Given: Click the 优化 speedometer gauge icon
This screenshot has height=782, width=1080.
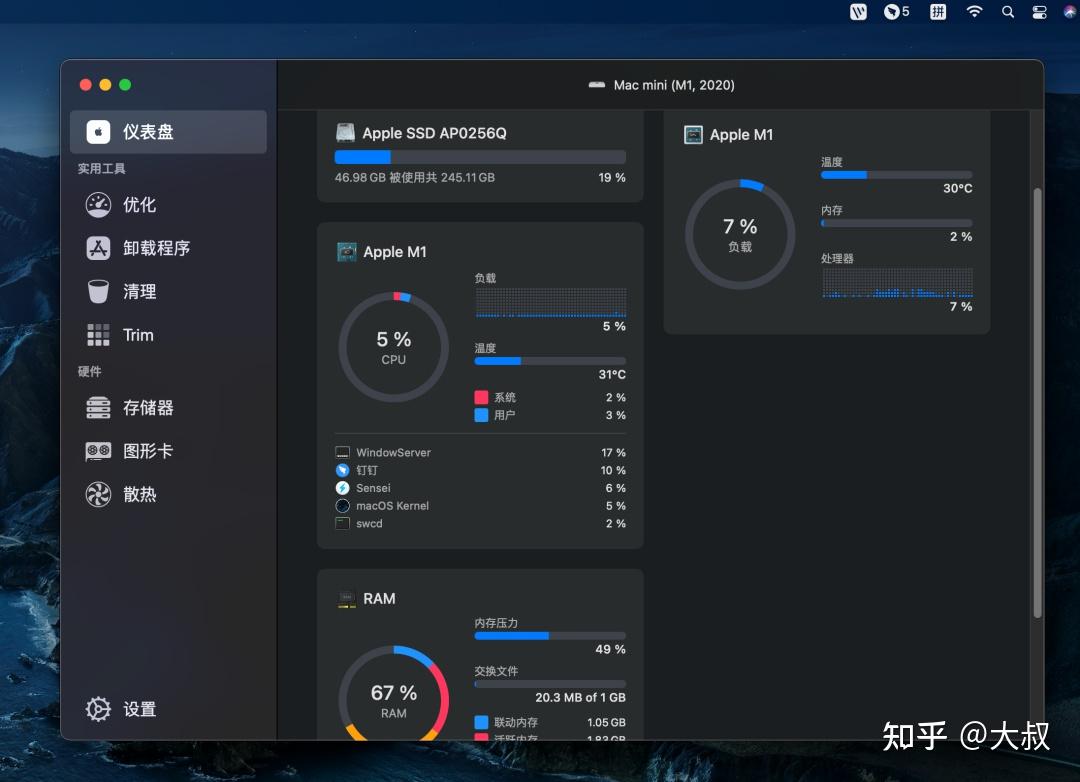Looking at the screenshot, I should [x=98, y=205].
